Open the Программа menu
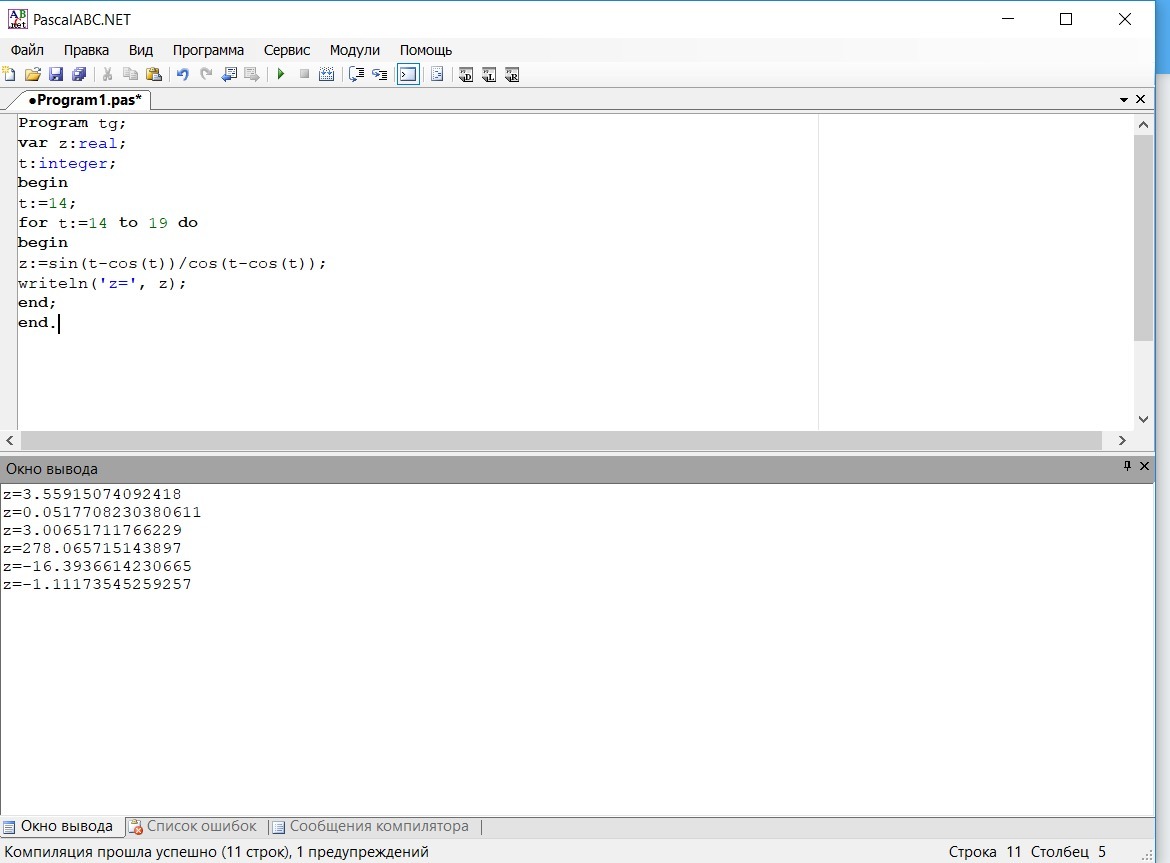 pos(208,50)
